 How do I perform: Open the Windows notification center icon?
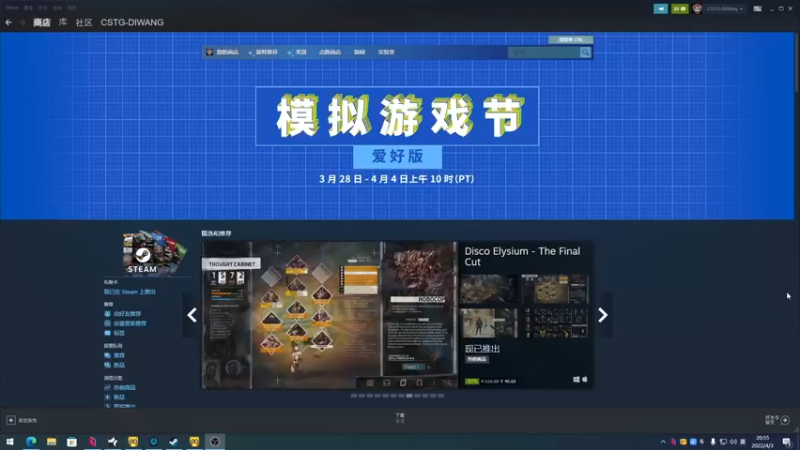[787, 442]
